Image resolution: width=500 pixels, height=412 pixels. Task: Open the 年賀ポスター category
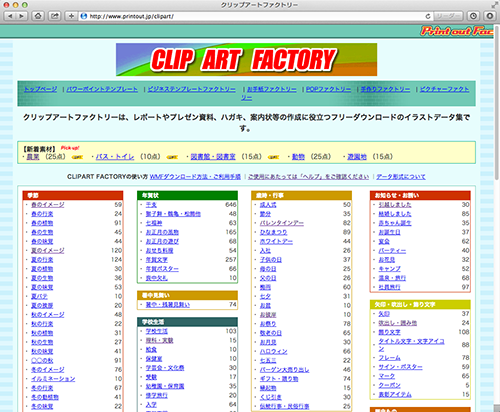tap(162, 269)
